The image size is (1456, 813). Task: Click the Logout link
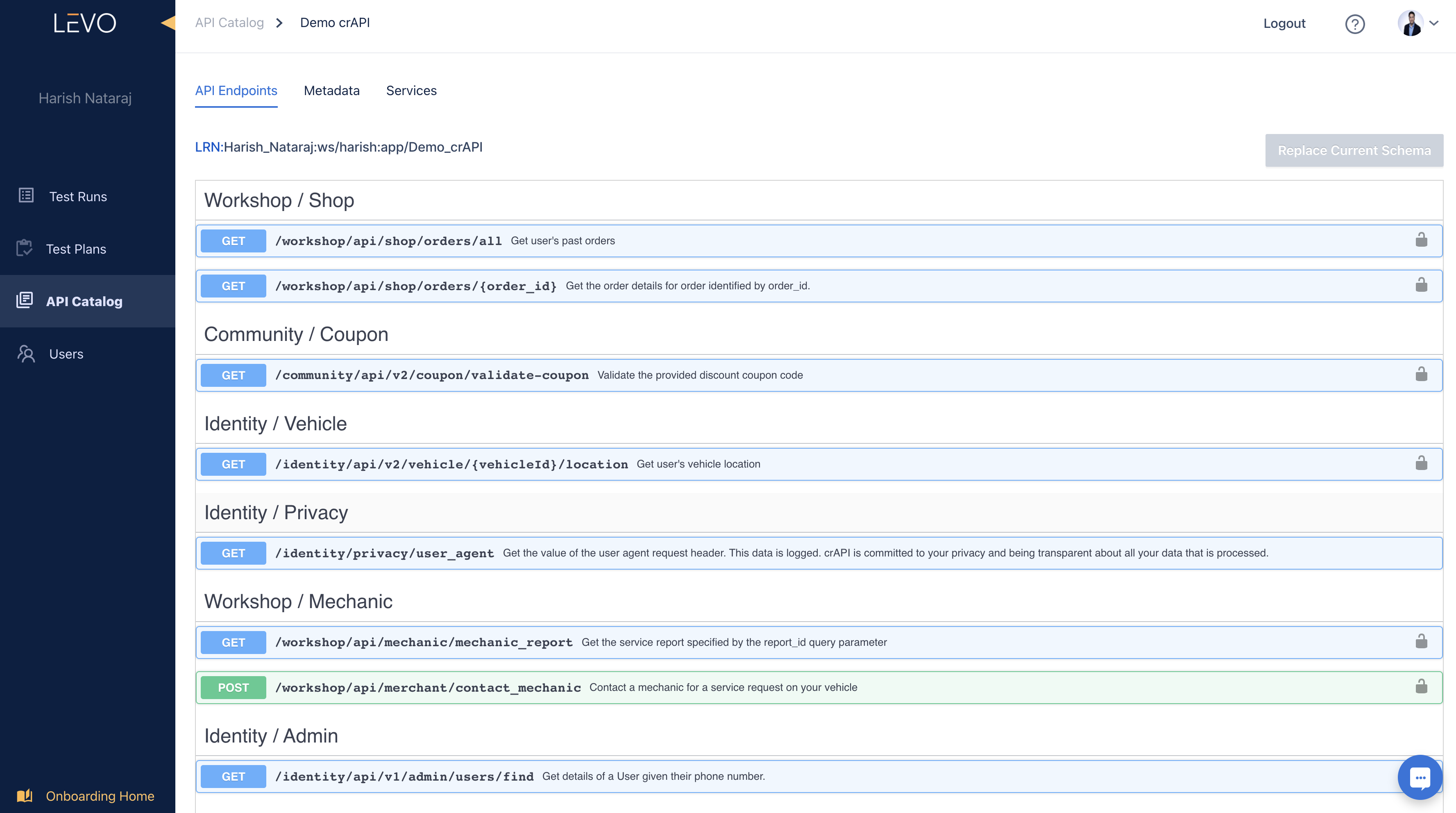(1284, 24)
